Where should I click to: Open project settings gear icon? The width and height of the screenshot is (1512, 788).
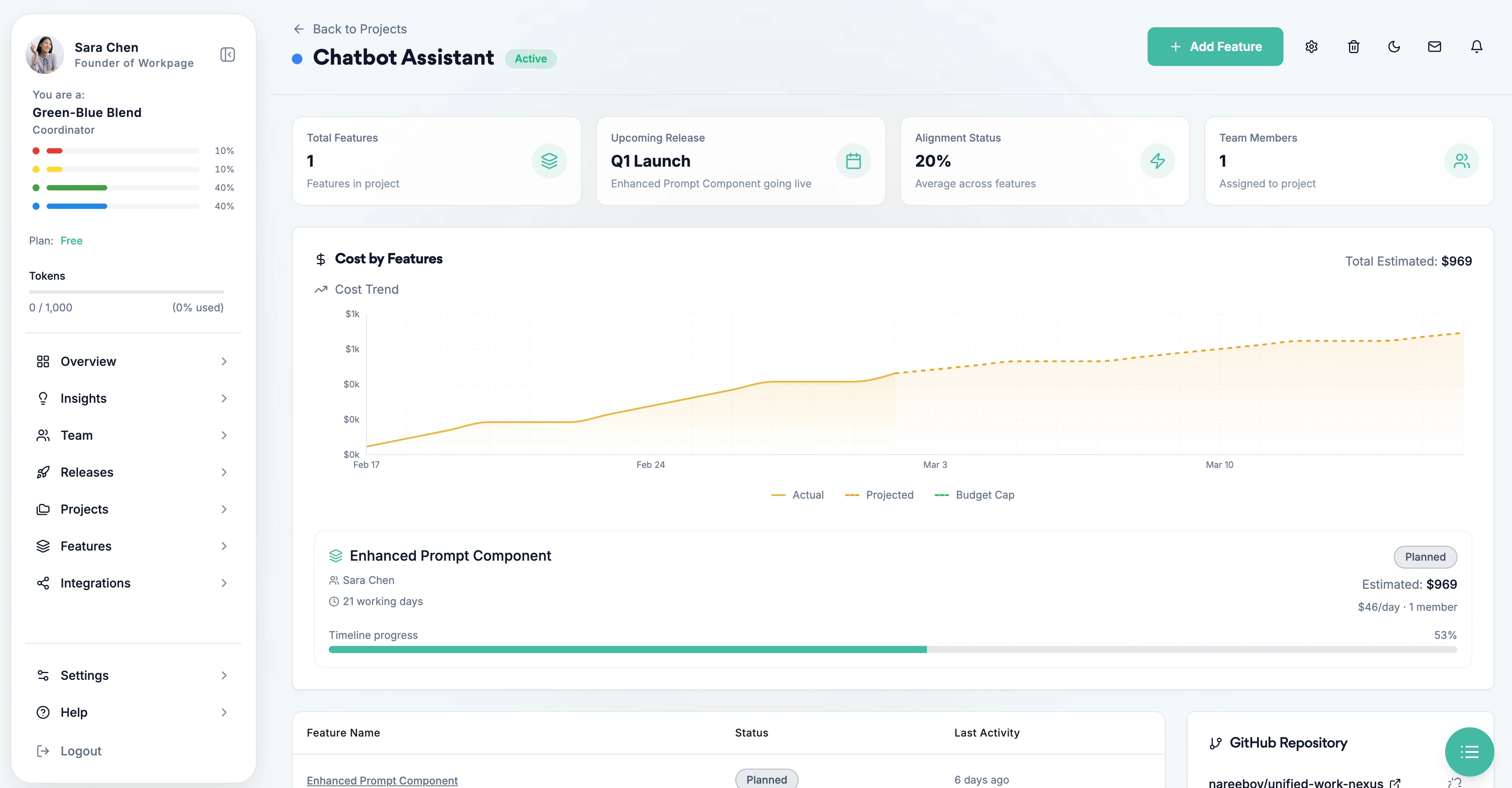(x=1311, y=46)
